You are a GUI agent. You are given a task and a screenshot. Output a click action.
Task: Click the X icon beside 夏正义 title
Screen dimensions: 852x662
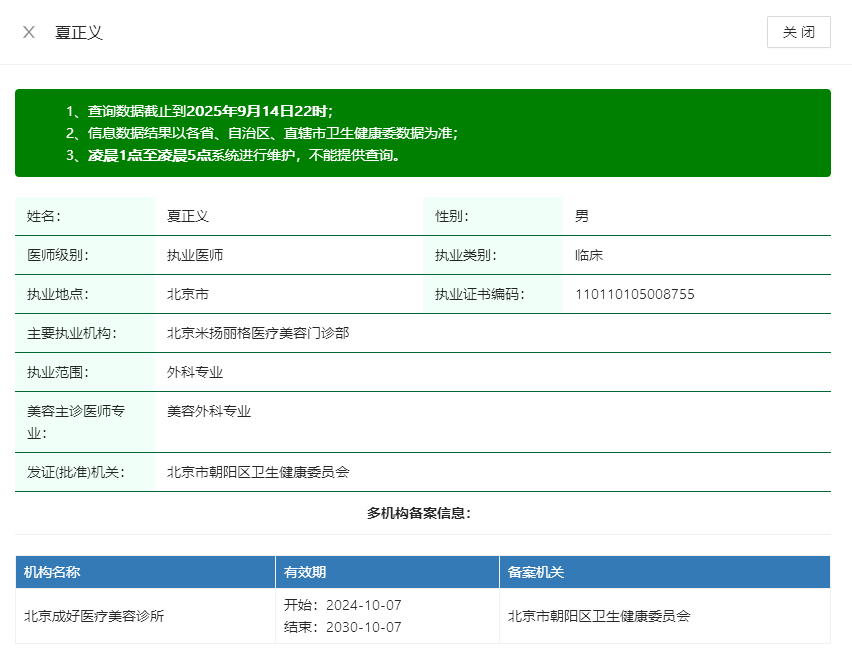click(x=29, y=32)
